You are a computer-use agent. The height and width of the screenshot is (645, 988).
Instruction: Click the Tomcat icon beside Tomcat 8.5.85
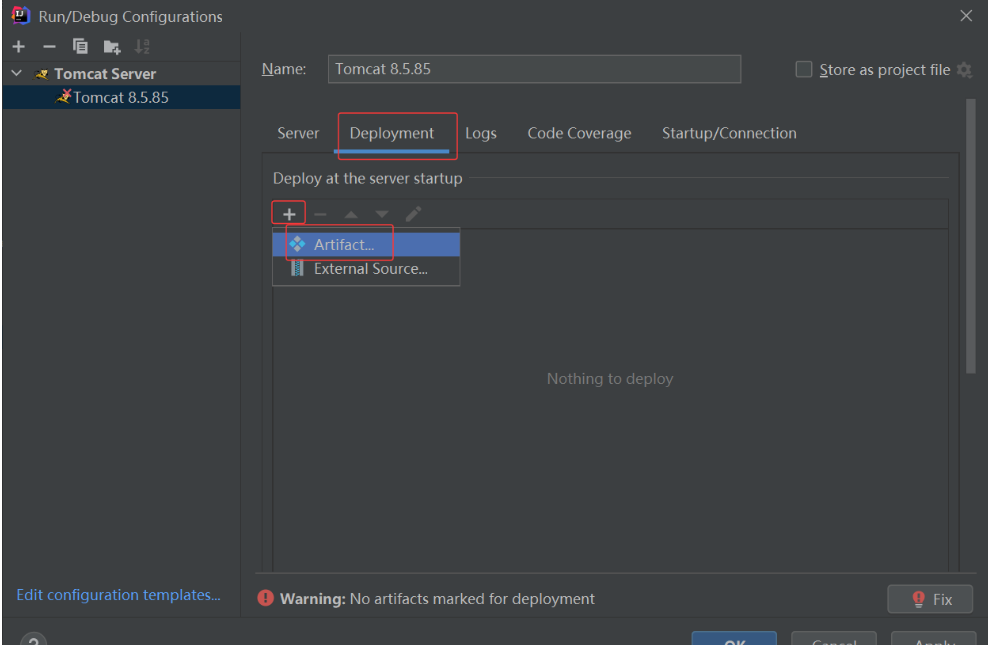coord(64,97)
